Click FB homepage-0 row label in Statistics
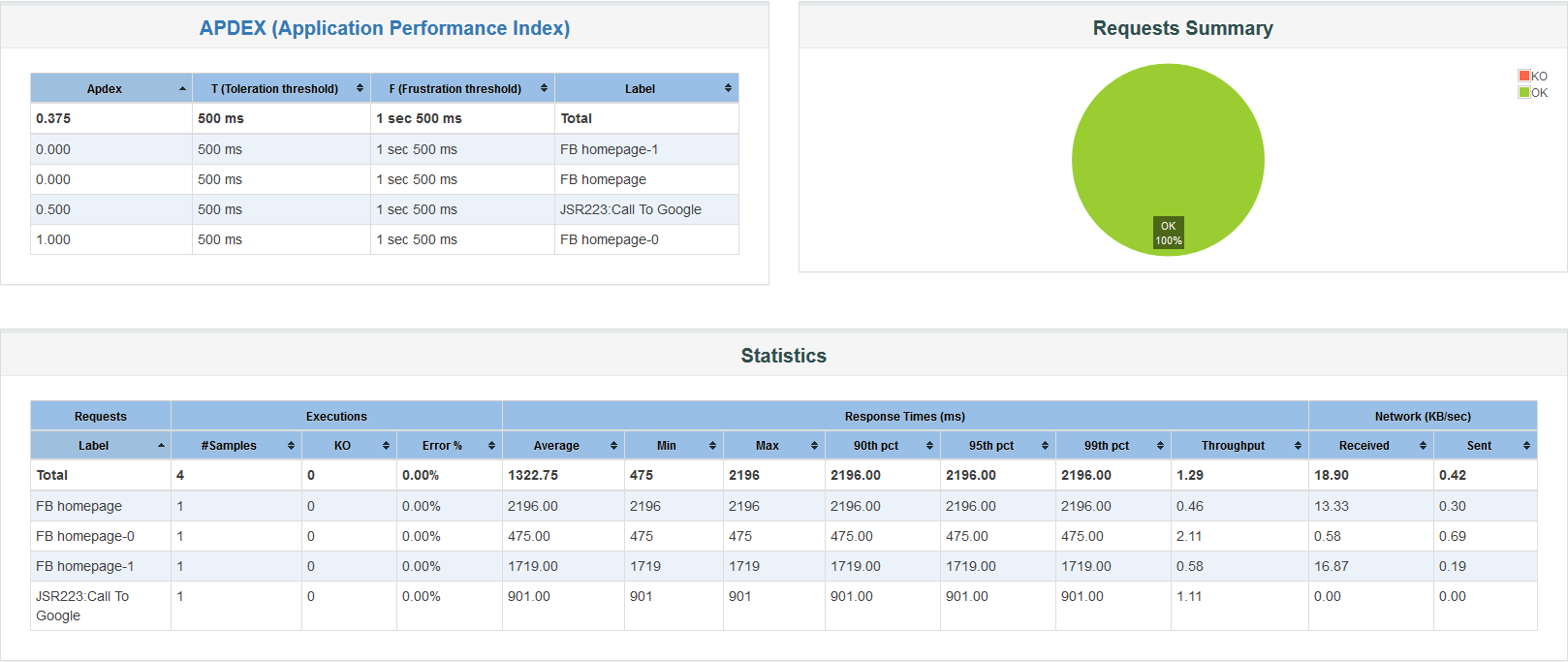This screenshot has width=1568, height=662. point(85,536)
